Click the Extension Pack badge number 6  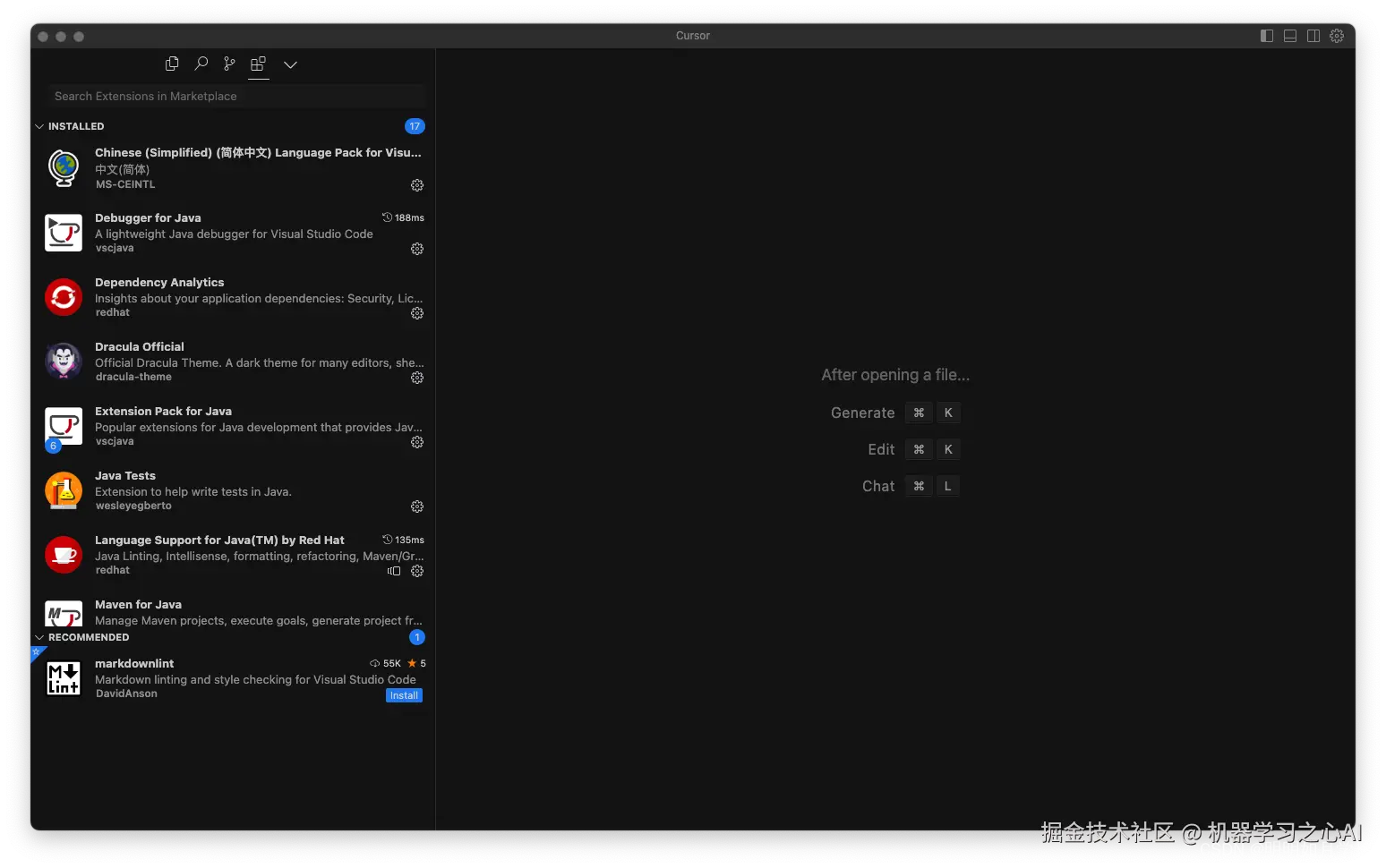(x=53, y=446)
